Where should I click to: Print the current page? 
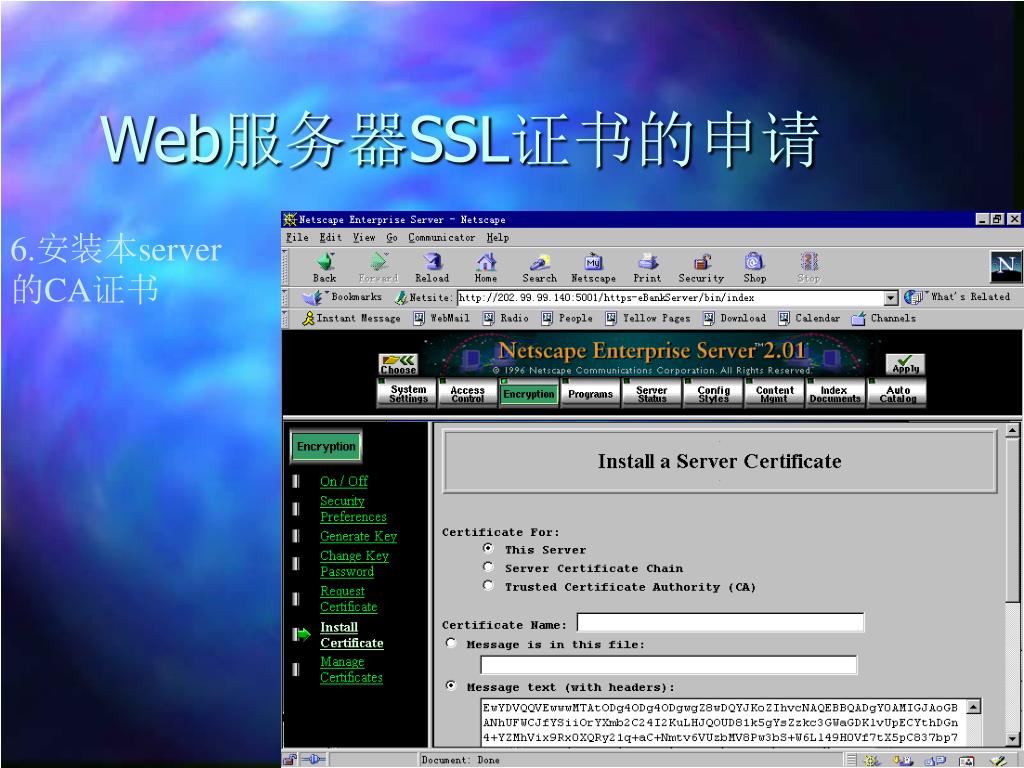pyautogui.click(x=647, y=268)
